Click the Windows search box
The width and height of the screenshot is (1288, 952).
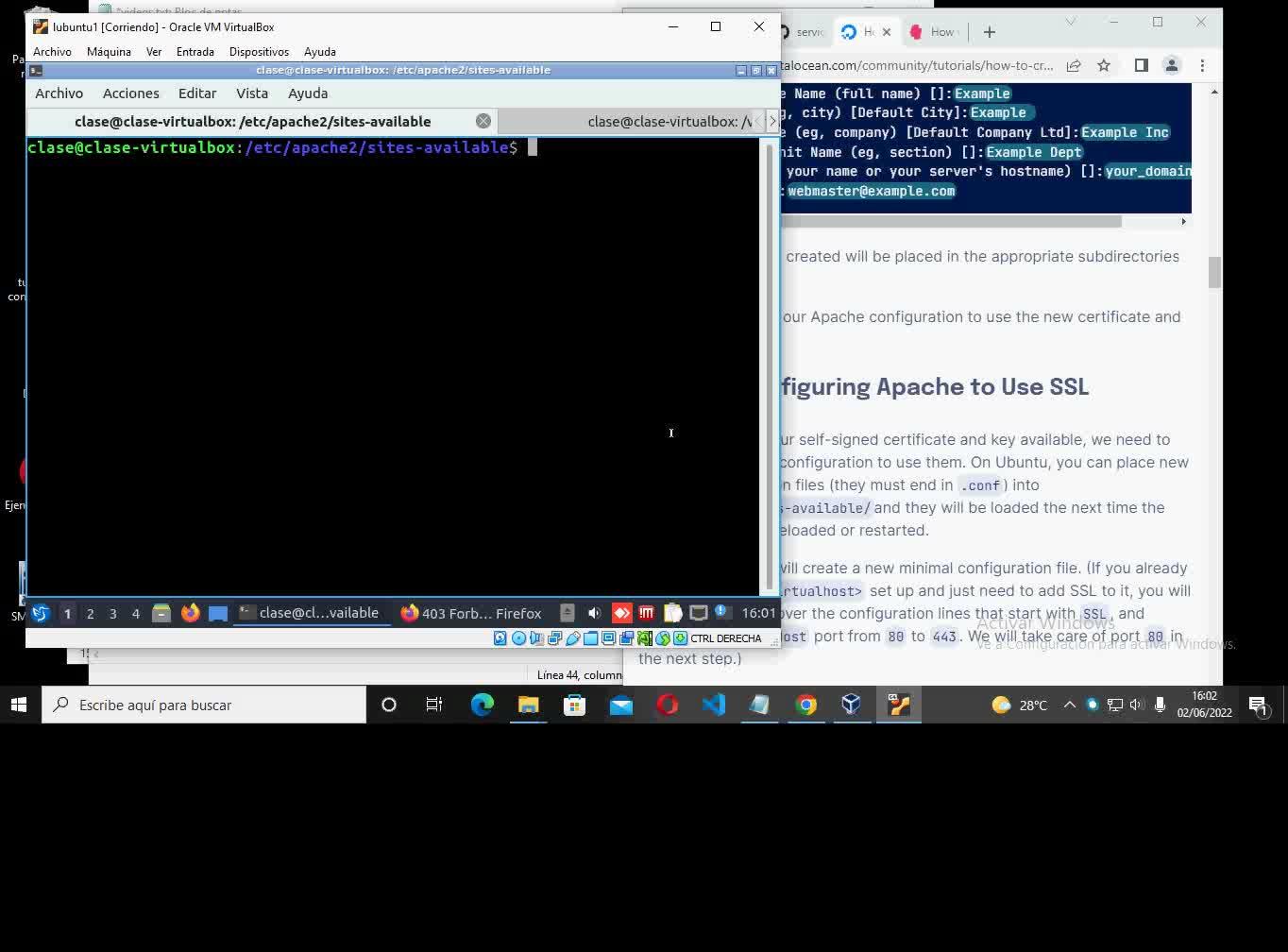[x=203, y=705]
